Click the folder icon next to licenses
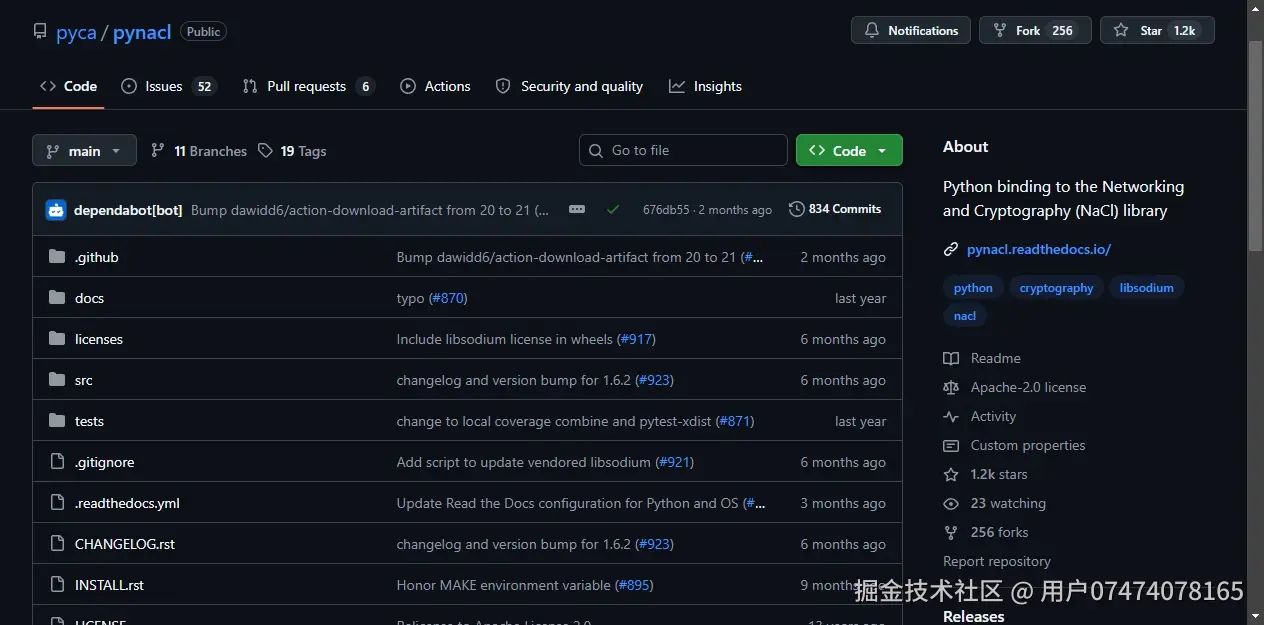 pyautogui.click(x=57, y=339)
